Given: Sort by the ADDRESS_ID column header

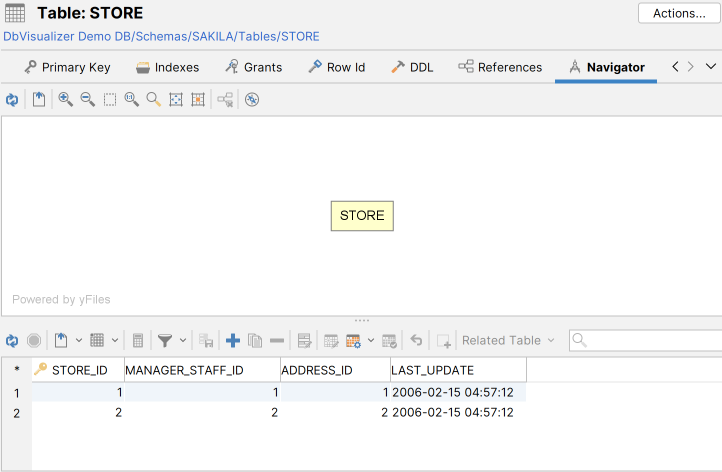Looking at the screenshot, I should [x=335, y=370].
